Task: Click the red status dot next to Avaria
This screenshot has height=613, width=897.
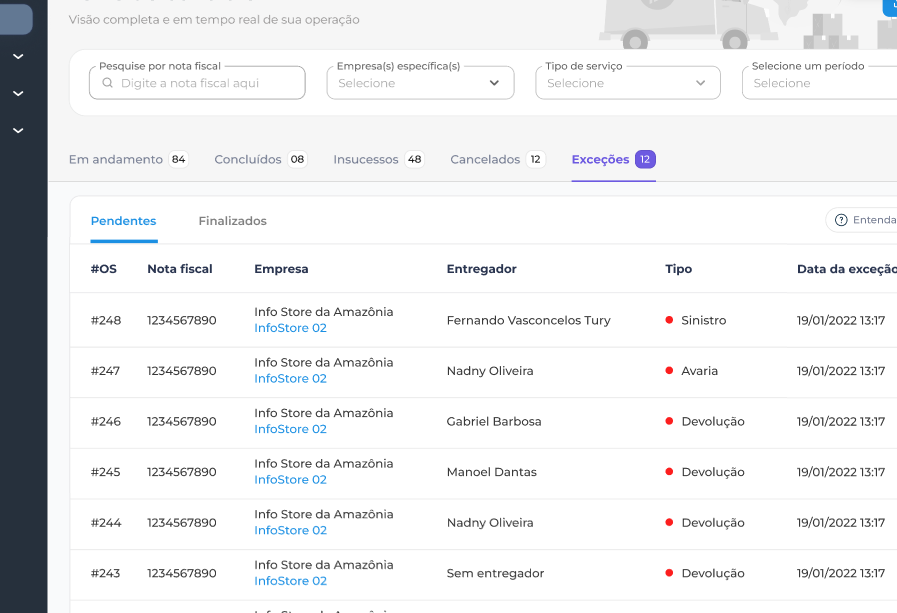Action: (669, 371)
